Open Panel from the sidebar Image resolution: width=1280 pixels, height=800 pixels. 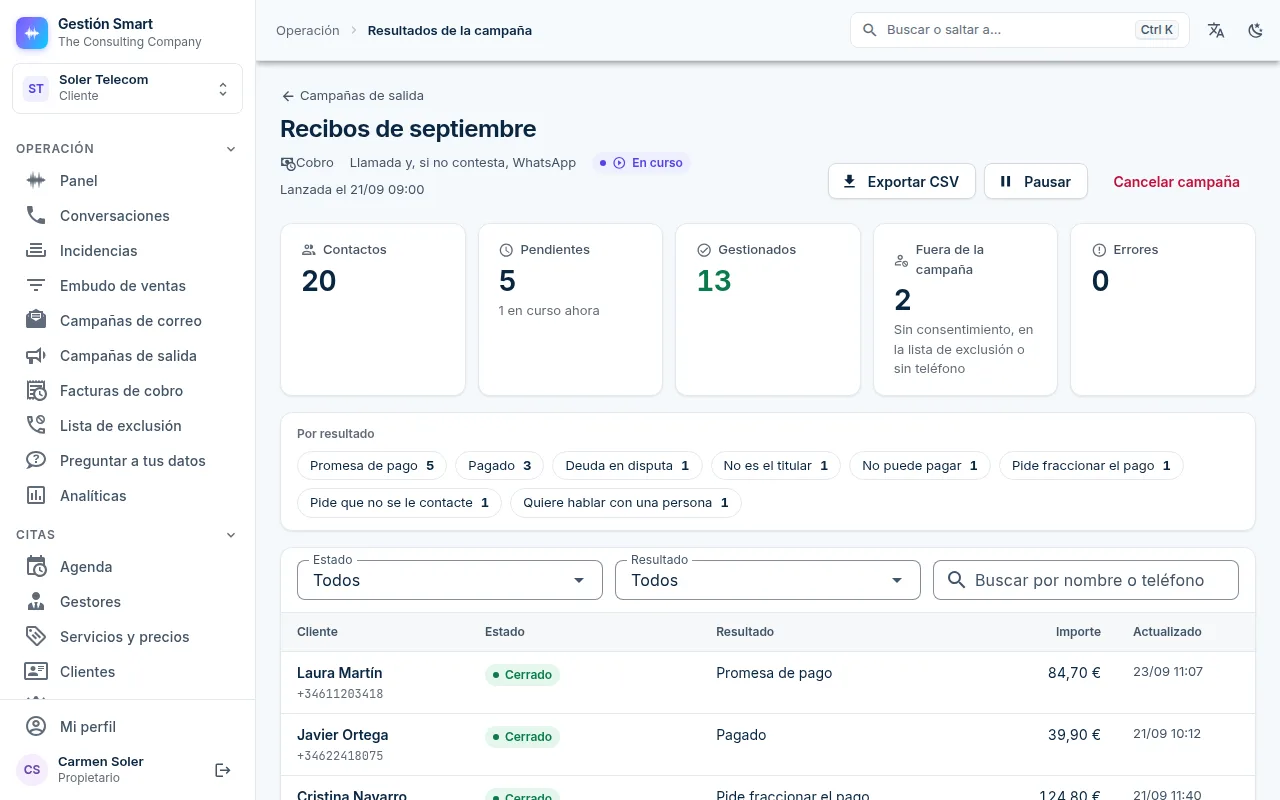point(127,181)
